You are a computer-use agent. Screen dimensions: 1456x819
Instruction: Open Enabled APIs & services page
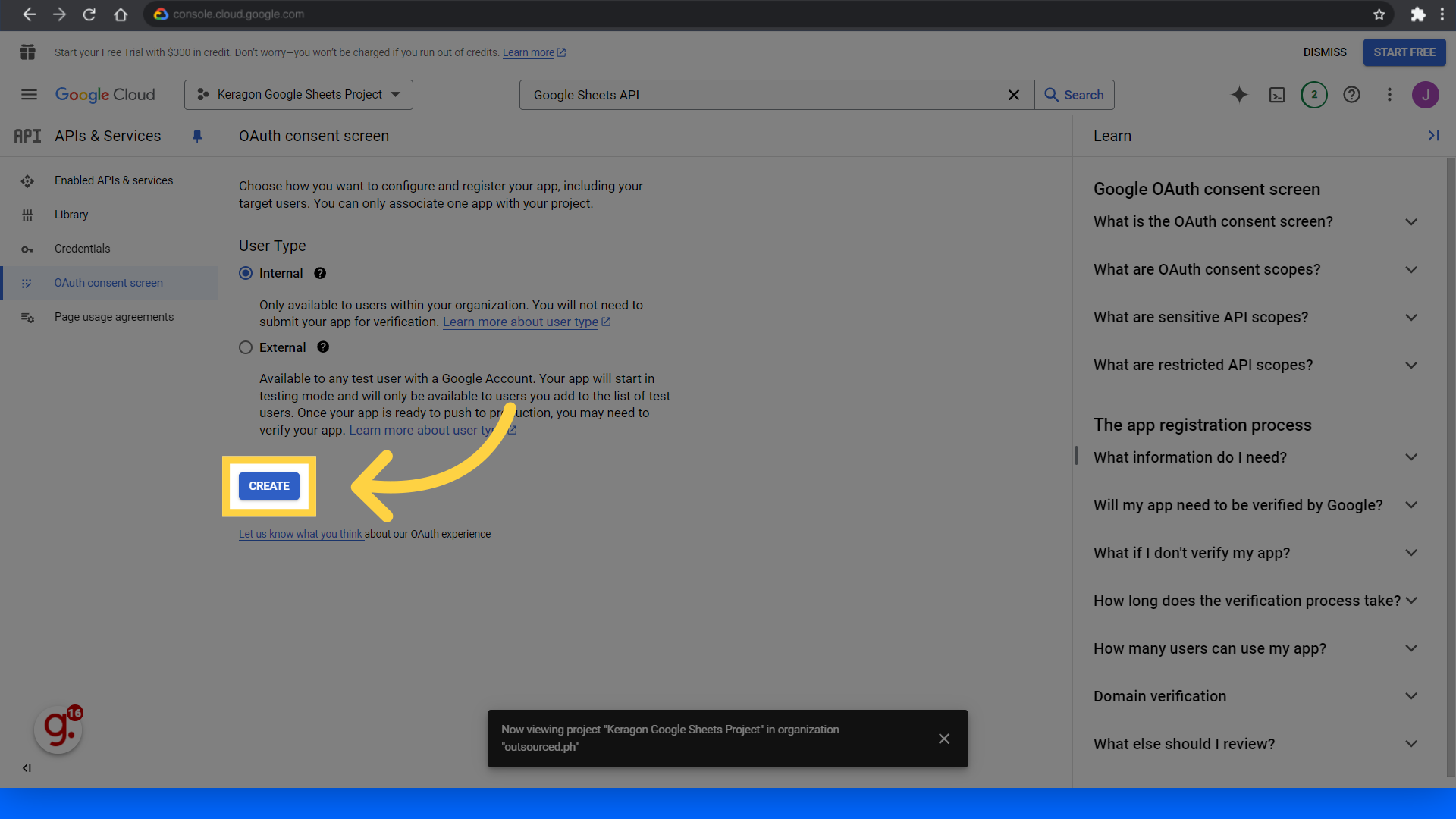109,180
